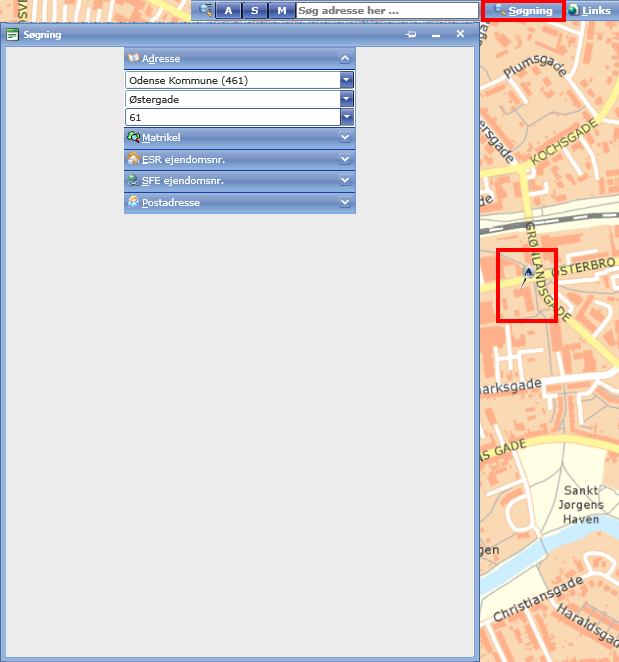The image size is (619, 662).
Task: Open the Søgning toolbar button
Action: 524,11
